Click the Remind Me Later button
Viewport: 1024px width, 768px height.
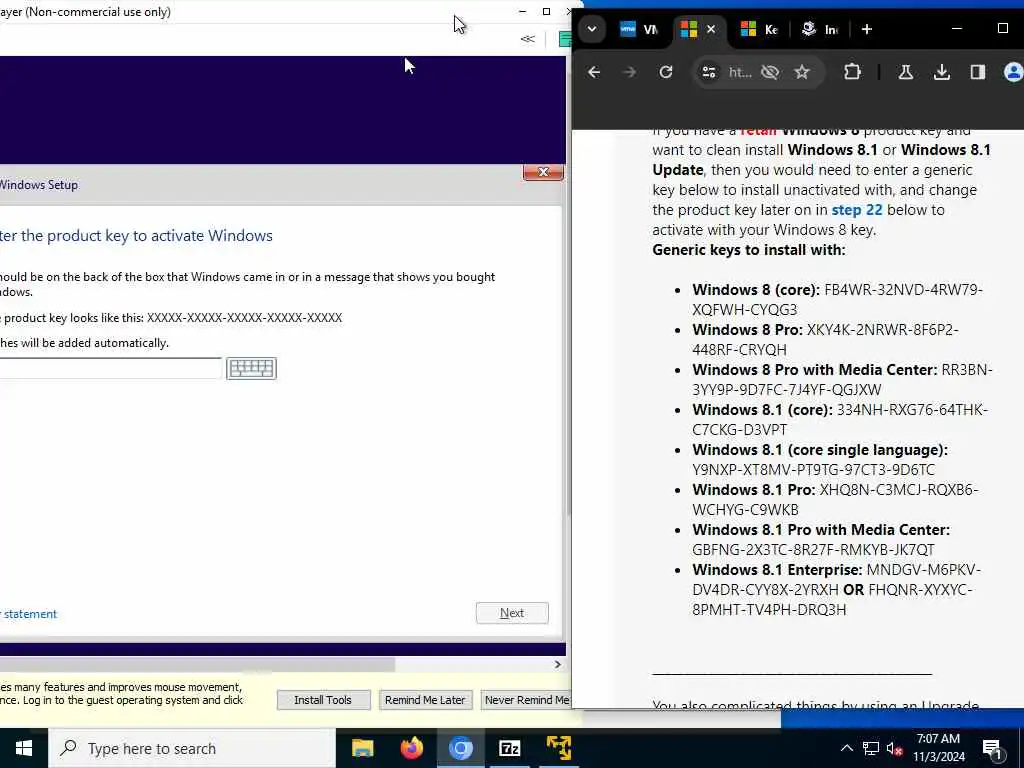[425, 700]
